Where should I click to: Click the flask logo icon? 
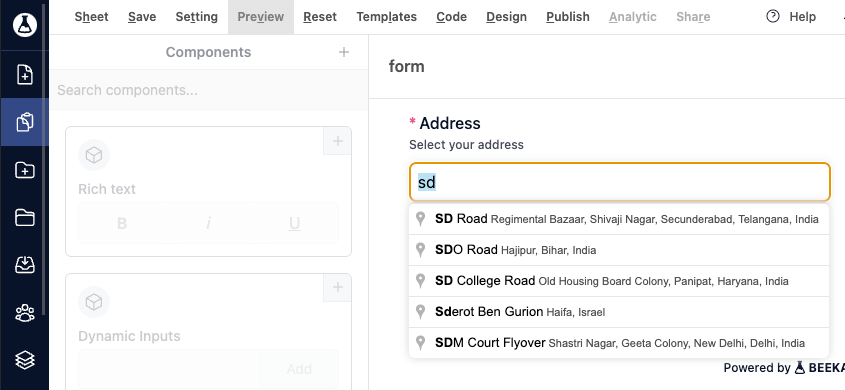pyautogui.click(x=25, y=24)
